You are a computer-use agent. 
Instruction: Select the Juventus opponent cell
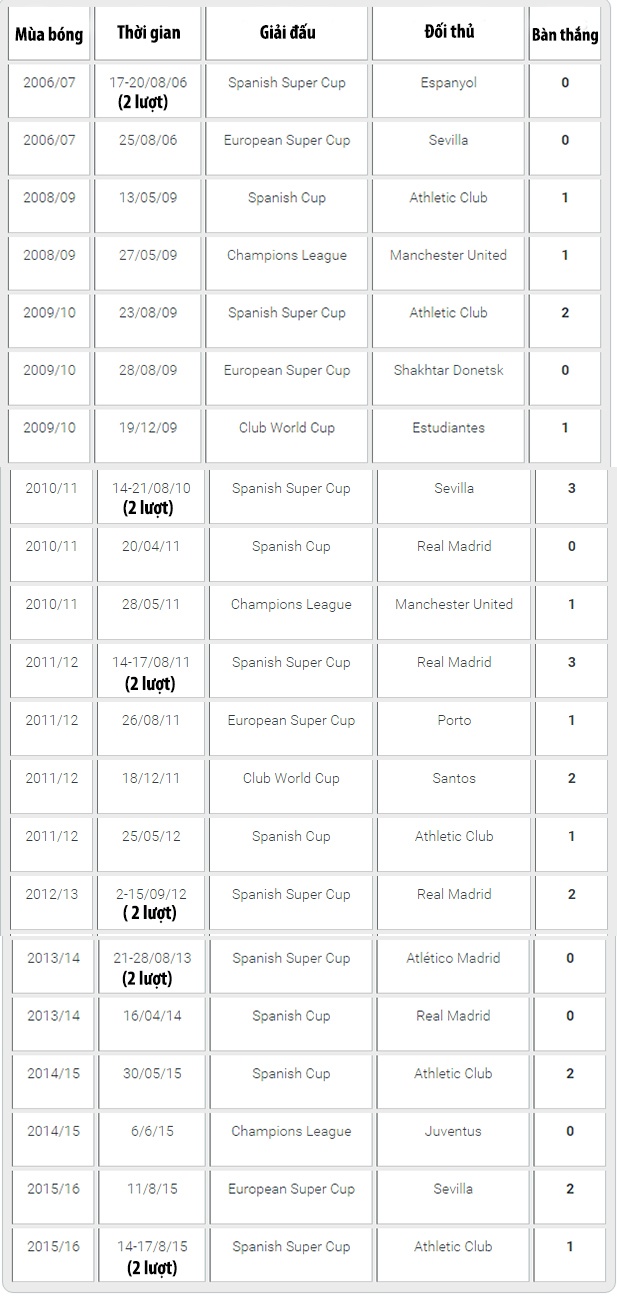click(x=453, y=1131)
